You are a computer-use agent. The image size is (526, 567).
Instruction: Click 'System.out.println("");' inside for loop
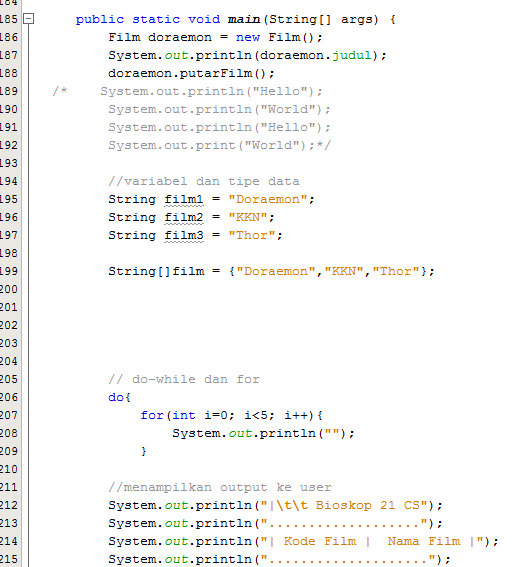(263, 433)
